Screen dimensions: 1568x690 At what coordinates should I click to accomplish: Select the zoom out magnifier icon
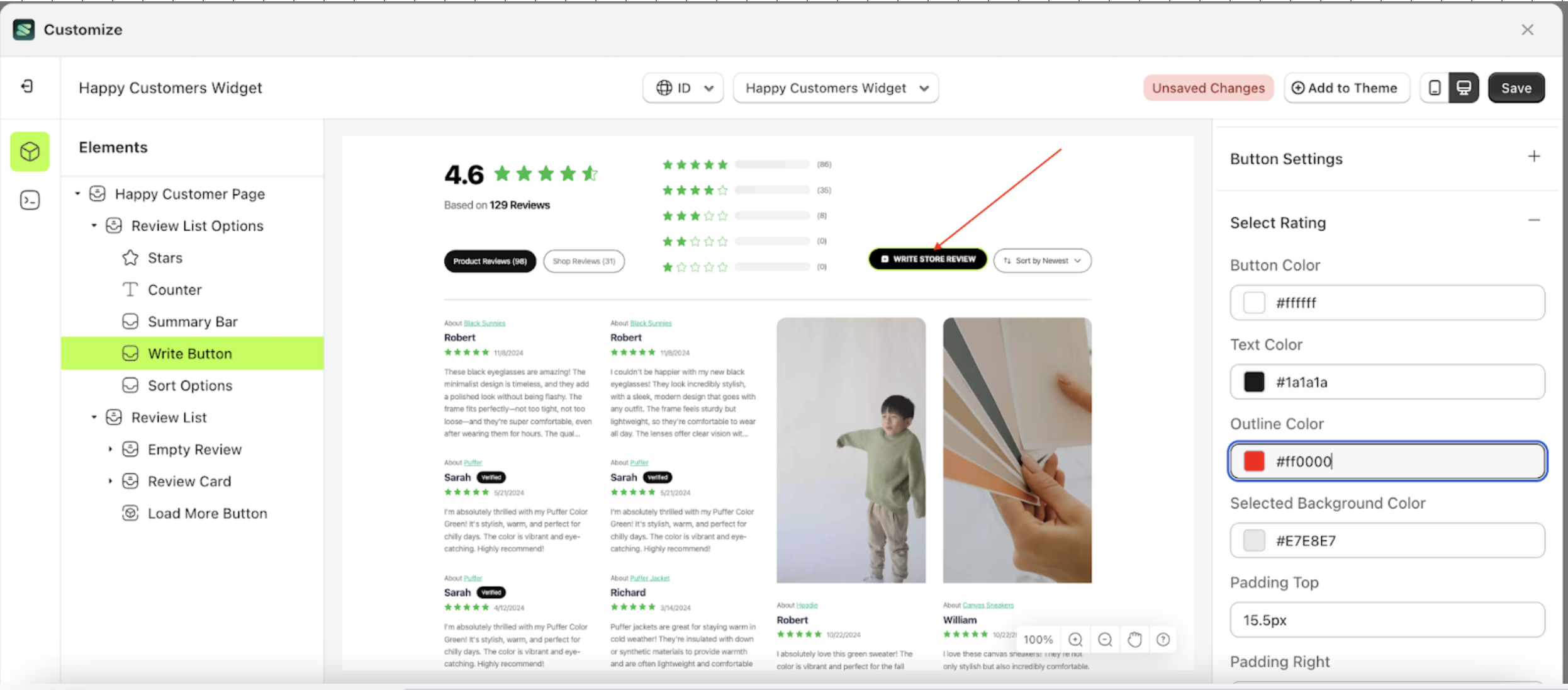[1105, 639]
